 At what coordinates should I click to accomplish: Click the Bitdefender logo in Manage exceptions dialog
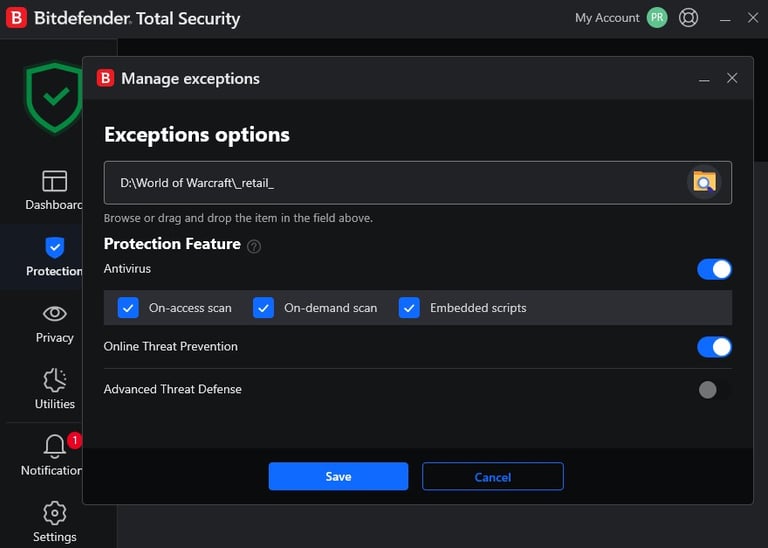point(105,78)
